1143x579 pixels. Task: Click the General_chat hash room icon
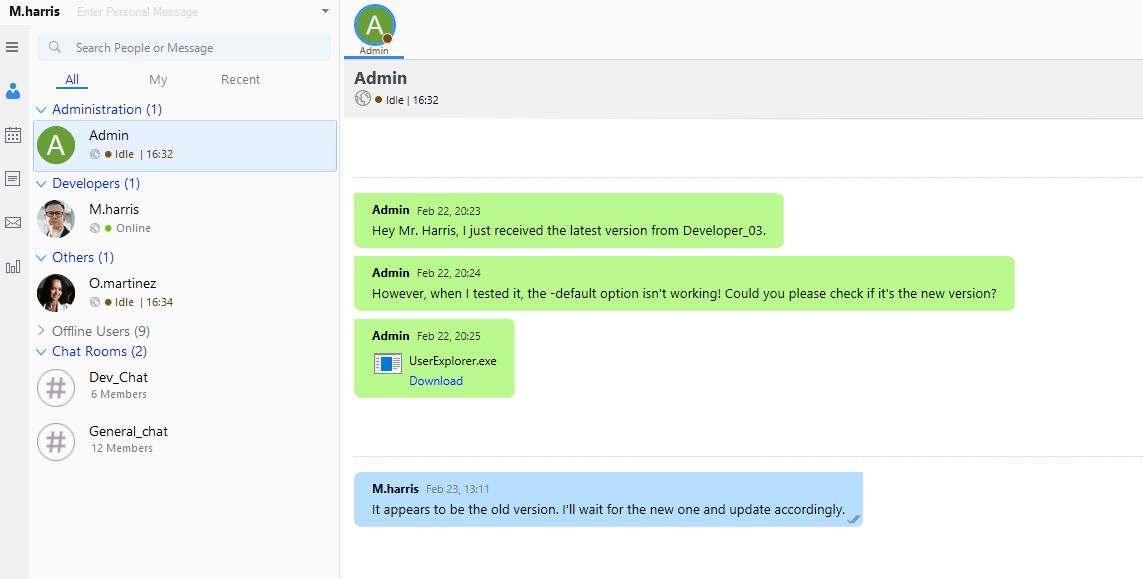point(56,441)
